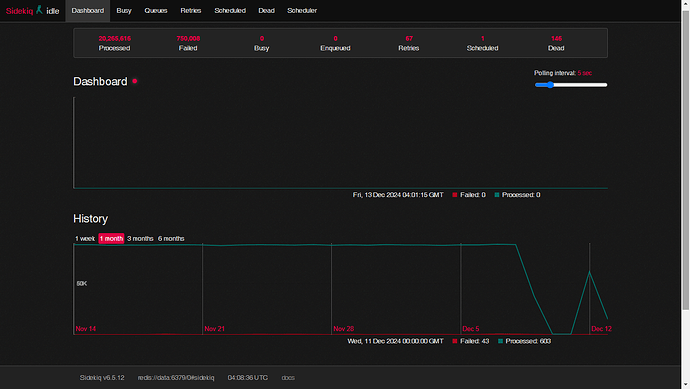Click the Dashboard heading
690x389 pixels.
coord(100,81)
